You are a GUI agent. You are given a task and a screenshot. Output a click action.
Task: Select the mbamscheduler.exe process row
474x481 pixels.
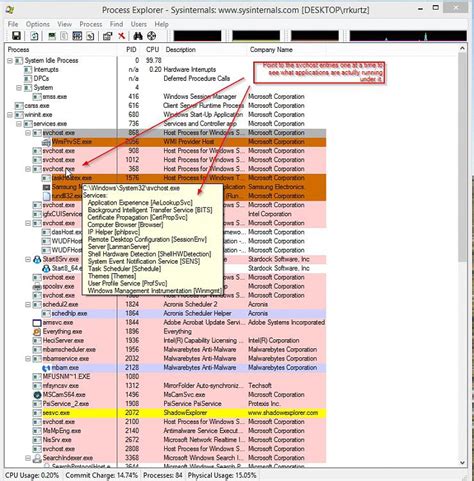(179, 350)
